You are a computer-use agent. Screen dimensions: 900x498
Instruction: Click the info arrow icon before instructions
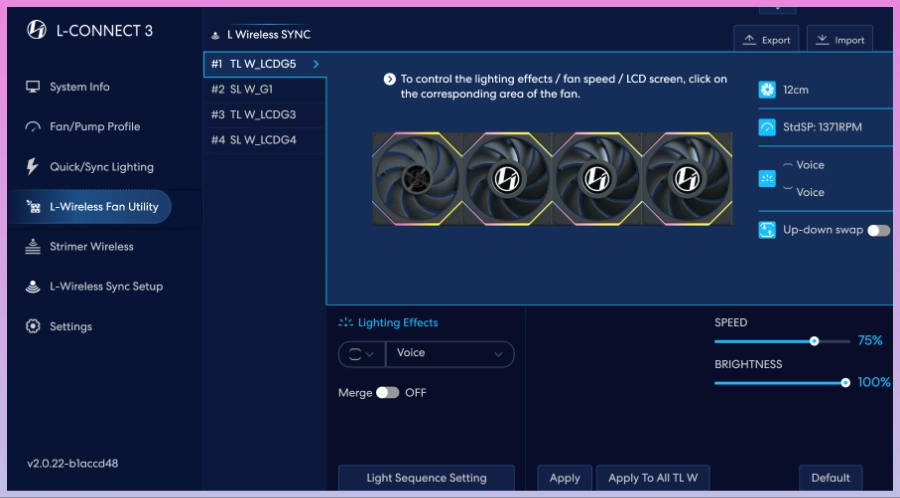click(x=390, y=79)
